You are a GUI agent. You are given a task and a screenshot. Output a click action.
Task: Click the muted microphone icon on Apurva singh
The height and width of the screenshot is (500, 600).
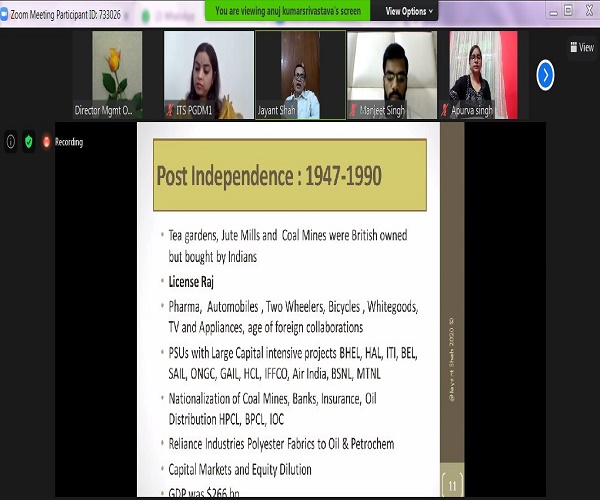444,111
